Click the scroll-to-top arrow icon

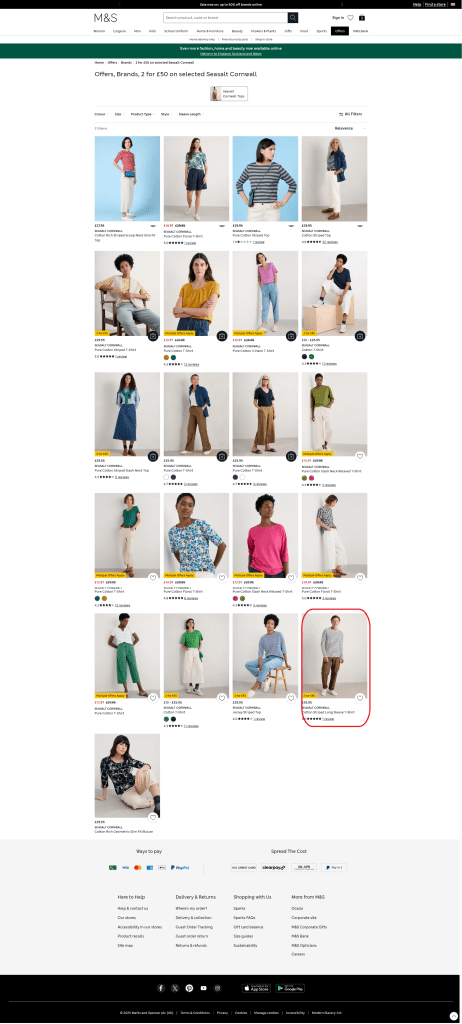tap(454, 1016)
